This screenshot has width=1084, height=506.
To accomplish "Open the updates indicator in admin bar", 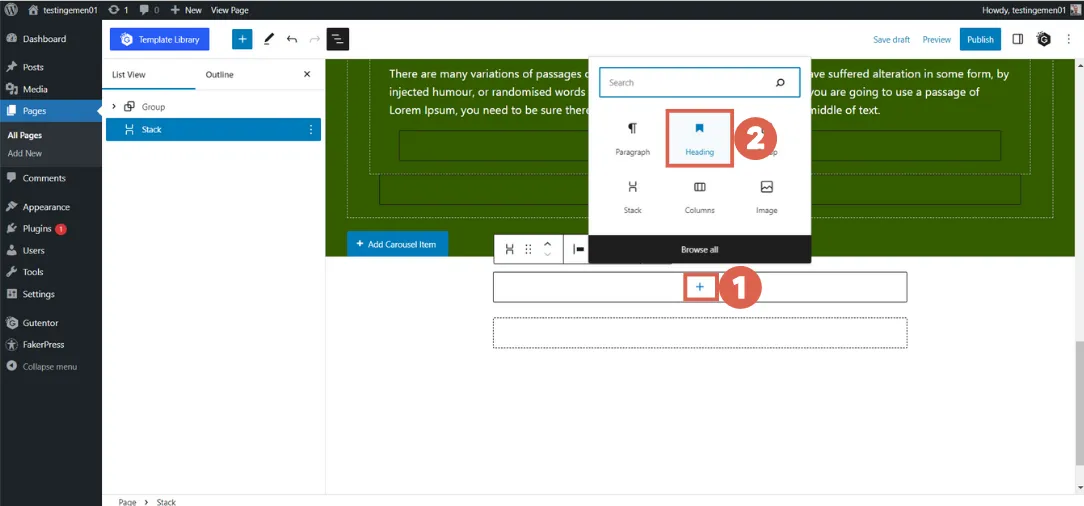I will click(x=118, y=10).
